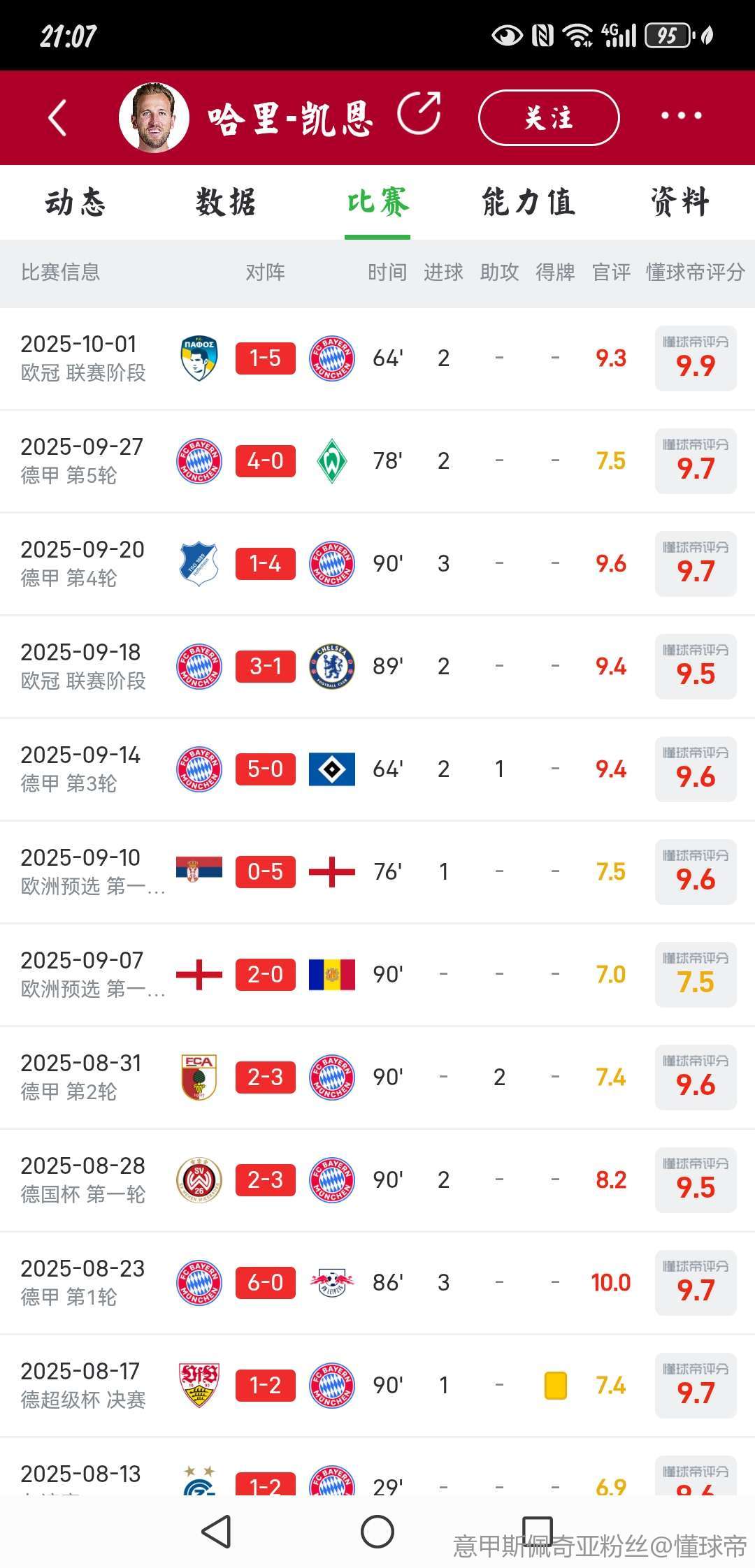The width and height of the screenshot is (755, 1568).
Task: Tap the Werder Bremen club crest
Action: tap(332, 461)
